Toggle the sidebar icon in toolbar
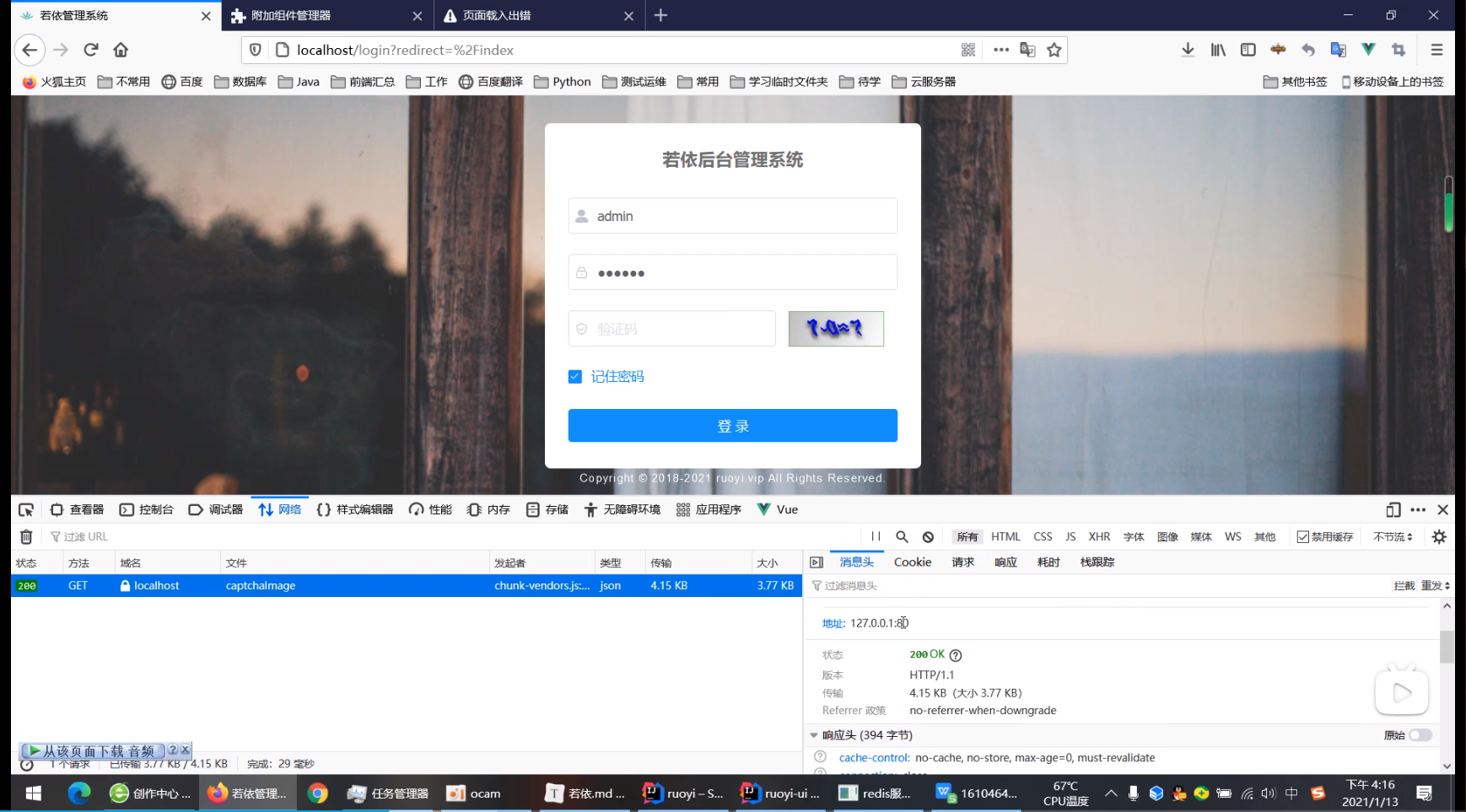Viewport: 1466px width, 812px height. pyautogui.click(x=1248, y=50)
